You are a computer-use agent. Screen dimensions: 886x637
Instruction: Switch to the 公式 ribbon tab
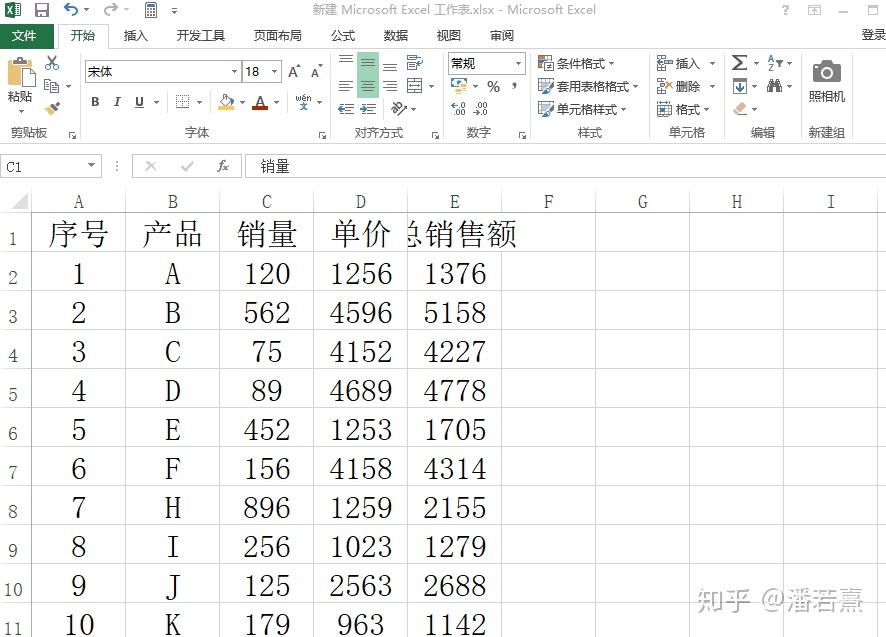tap(342, 35)
